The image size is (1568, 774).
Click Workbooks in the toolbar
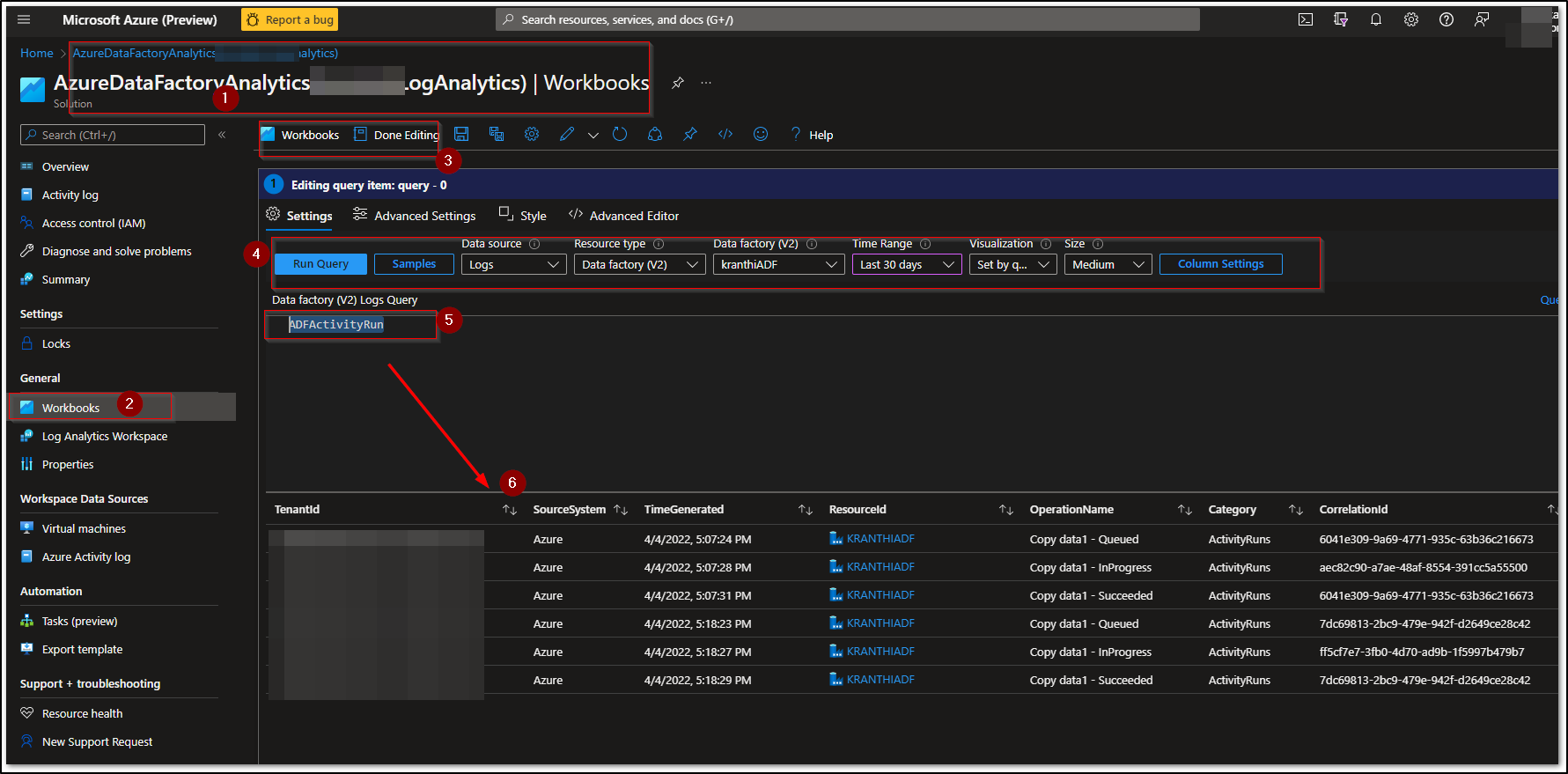(x=300, y=135)
